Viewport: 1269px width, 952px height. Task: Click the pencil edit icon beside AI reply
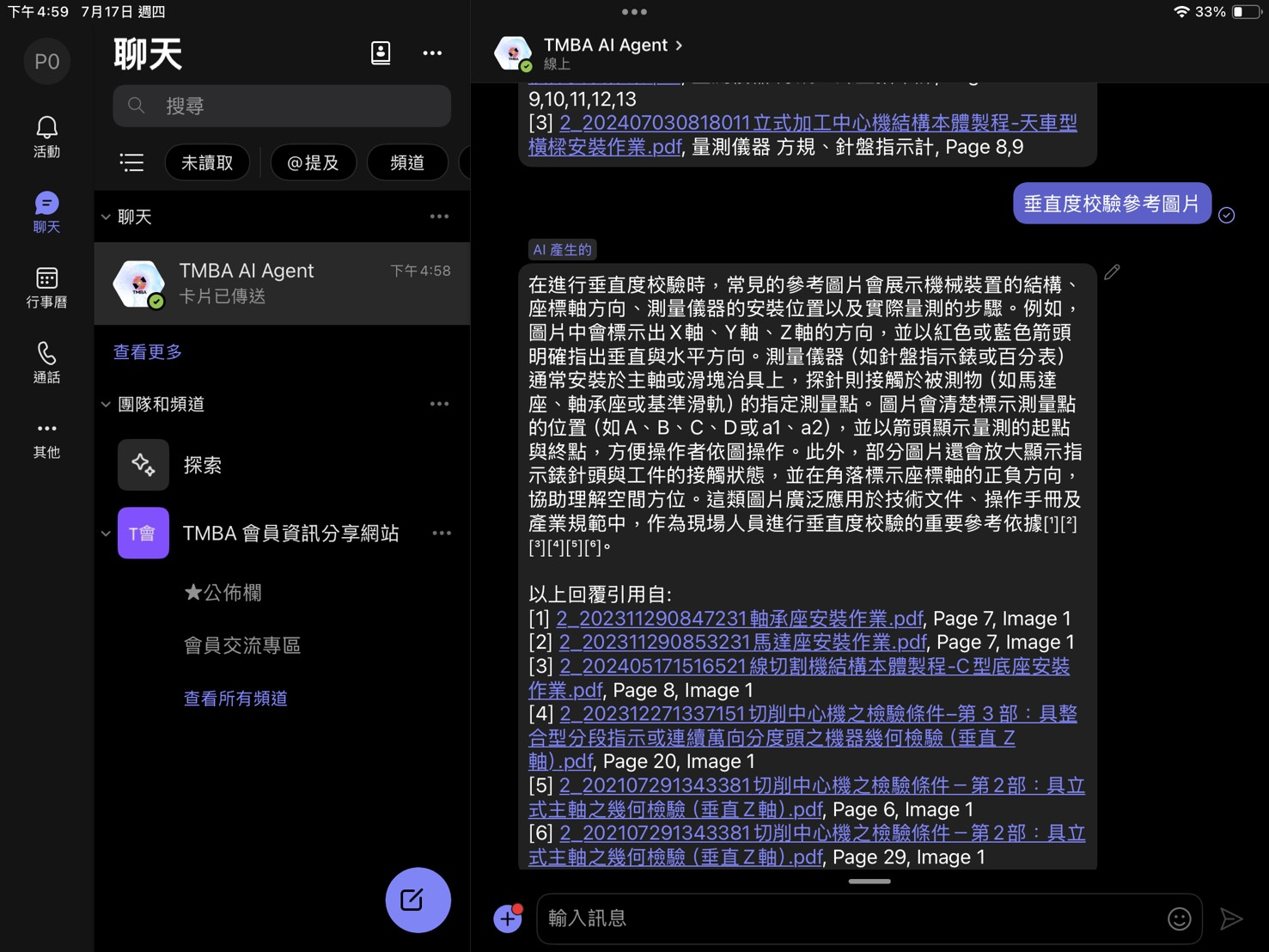tap(1112, 272)
